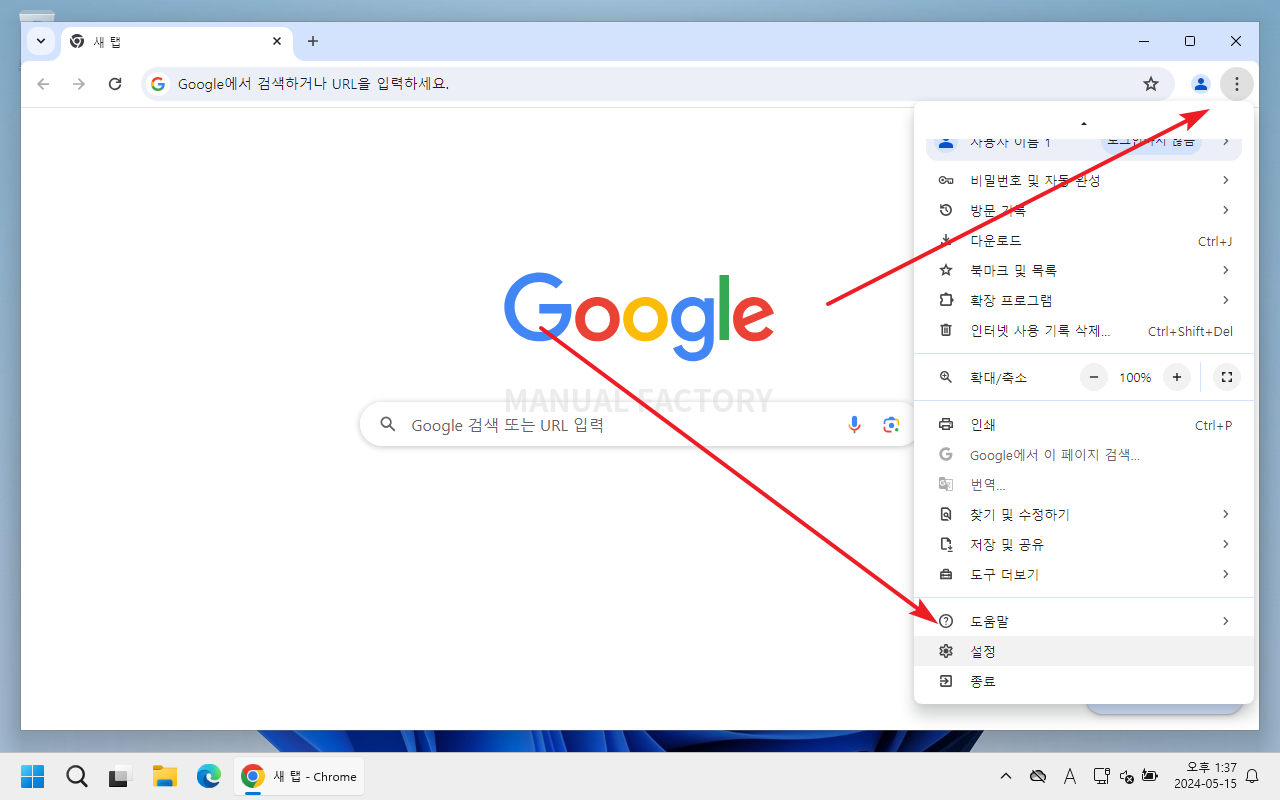Bookmark this tab with the star icon
Viewport: 1280px width, 800px height.
pyautogui.click(x=1151, y=84)
